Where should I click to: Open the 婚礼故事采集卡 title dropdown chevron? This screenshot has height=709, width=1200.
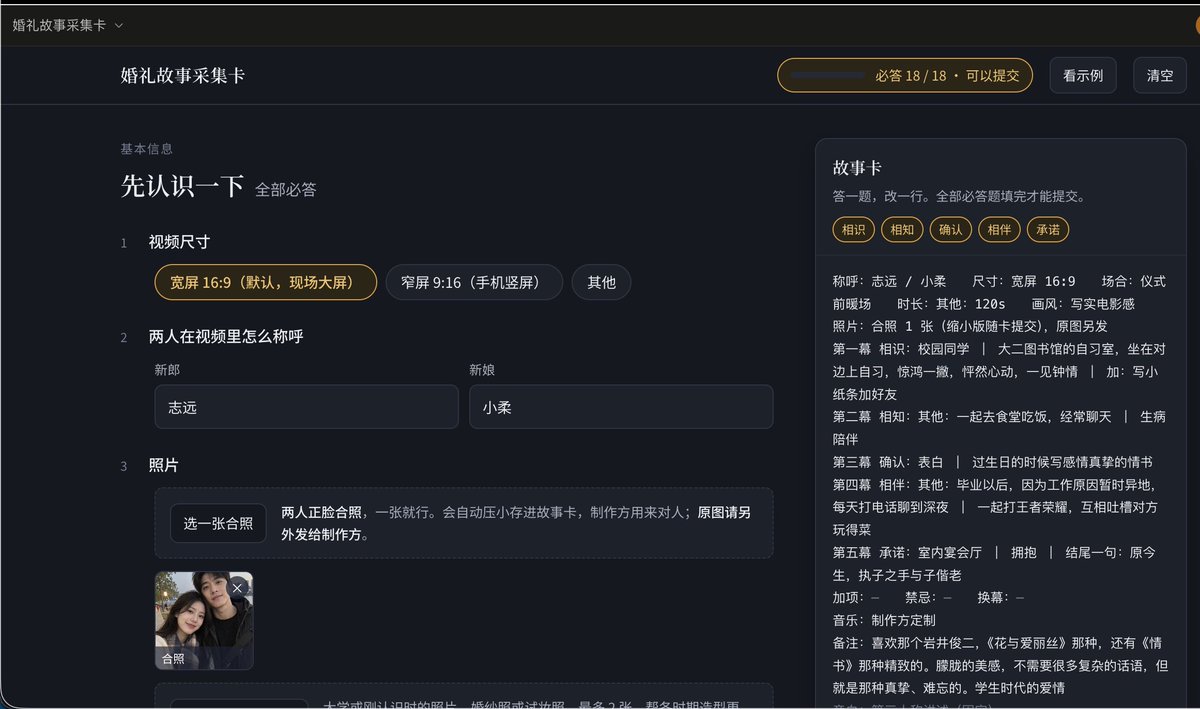tap(120, 25)
